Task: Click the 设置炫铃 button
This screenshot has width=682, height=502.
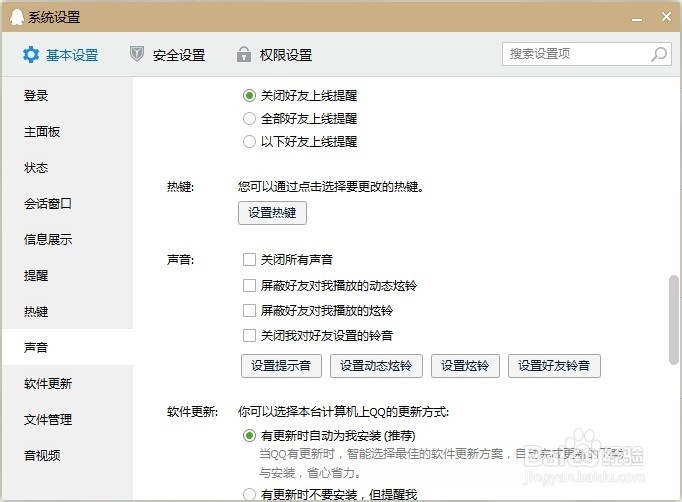Action: tap(465, 366)
